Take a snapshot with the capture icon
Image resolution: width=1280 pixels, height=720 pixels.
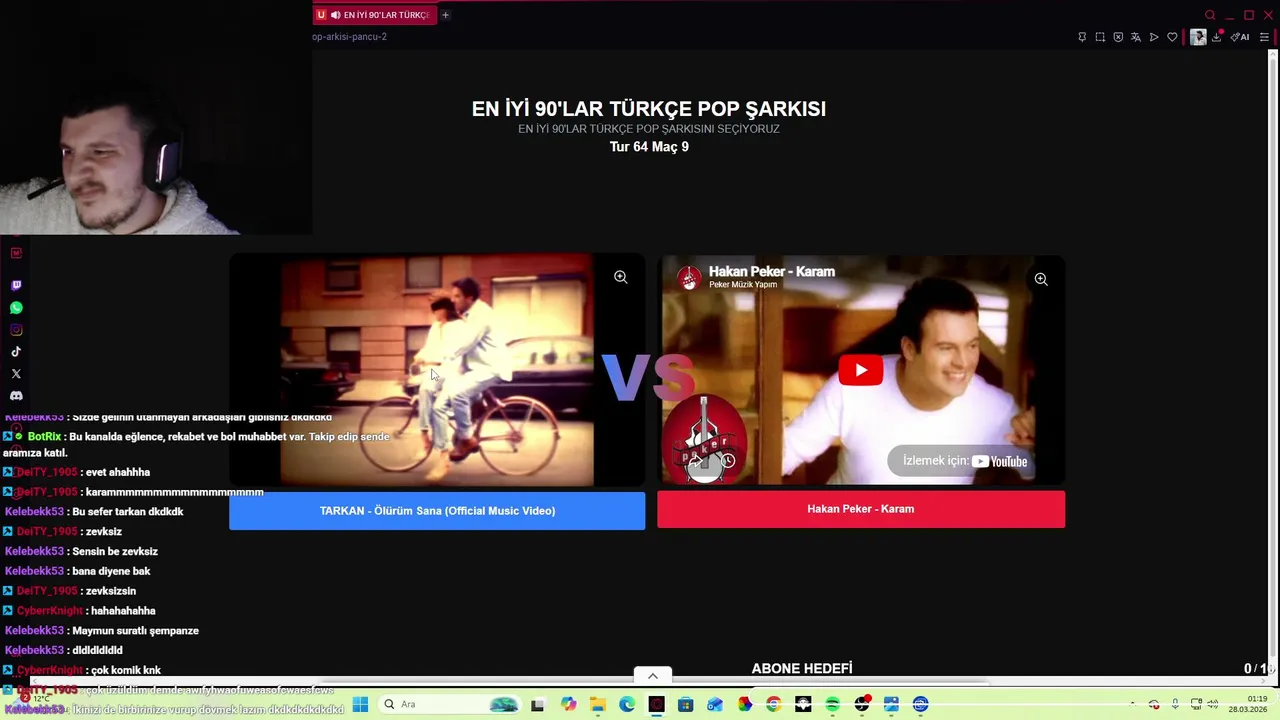click(x=1100, y=37)
